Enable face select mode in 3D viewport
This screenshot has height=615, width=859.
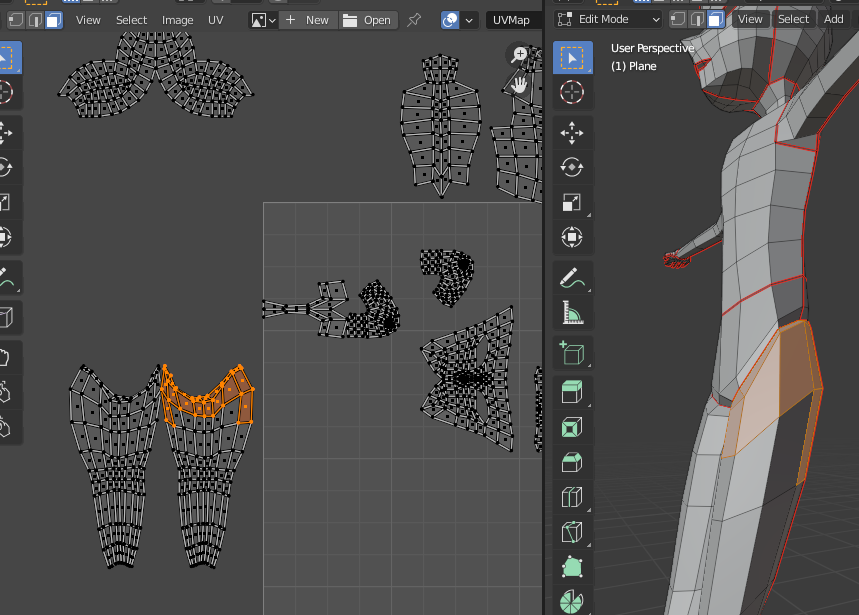click(x=715, y=19)
